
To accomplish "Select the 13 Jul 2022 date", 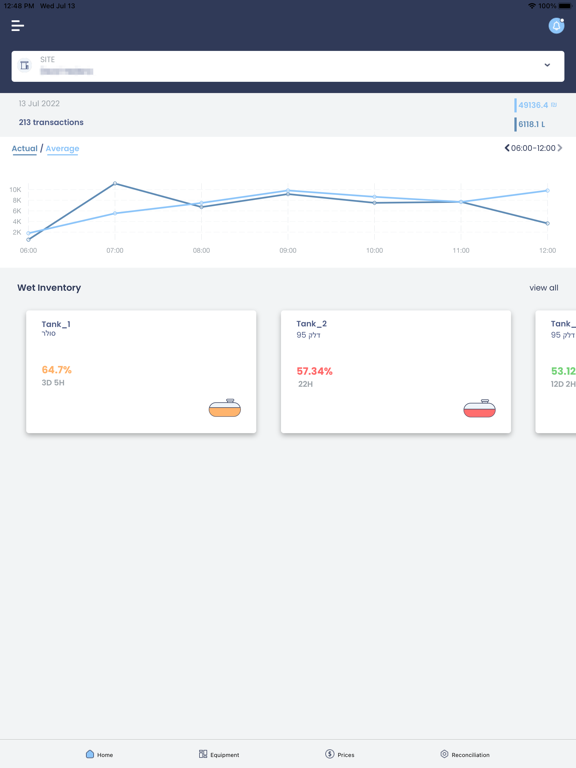I will coord(39,103).
